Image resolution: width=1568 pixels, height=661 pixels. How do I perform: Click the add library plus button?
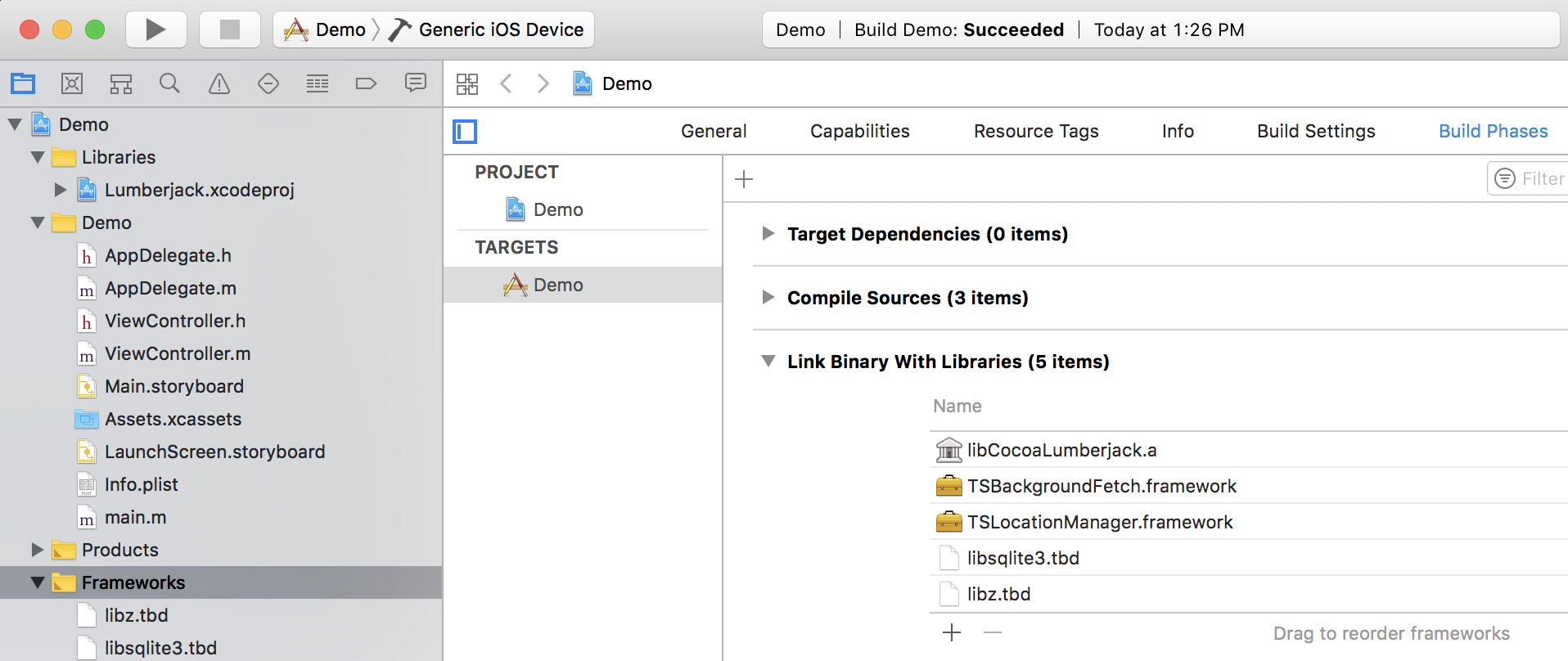point(952,632)
